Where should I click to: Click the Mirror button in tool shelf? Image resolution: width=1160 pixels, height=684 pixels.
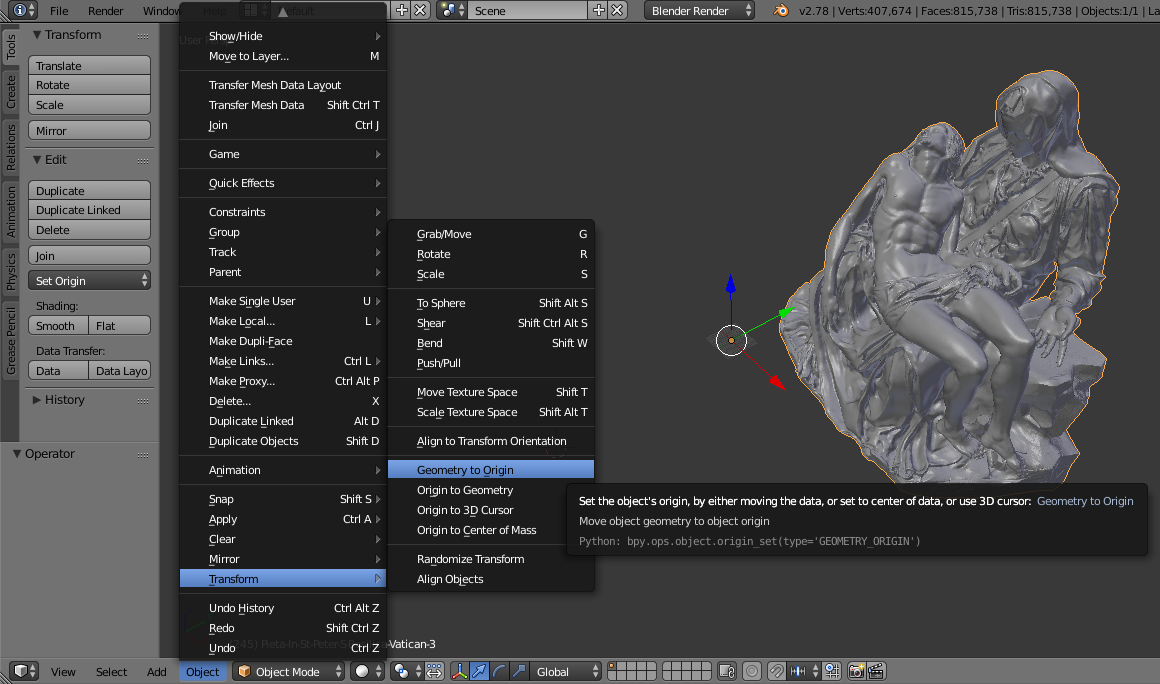(x=90, y=131)
